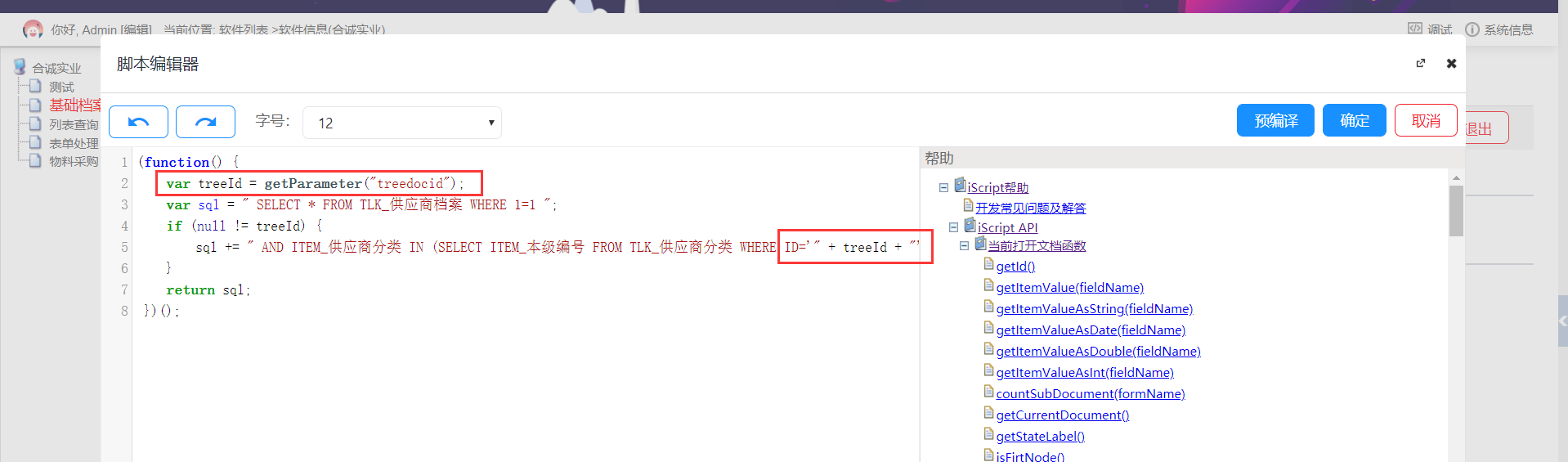Select 物料采购 in sidebar tree
The height and width of the screenshot is (462, 1568).
[74, 162]
